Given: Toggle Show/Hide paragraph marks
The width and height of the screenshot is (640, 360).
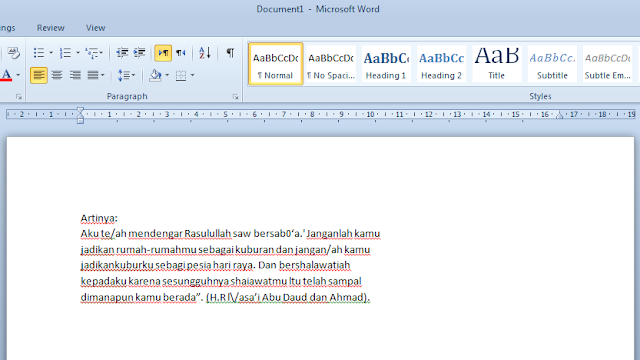Looking at the screenshot, I should pos(230,53).
